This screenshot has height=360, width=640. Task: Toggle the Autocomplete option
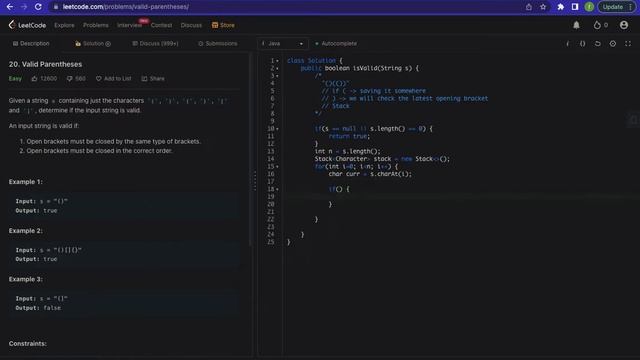pyautogui.click(x=336, y=44)
